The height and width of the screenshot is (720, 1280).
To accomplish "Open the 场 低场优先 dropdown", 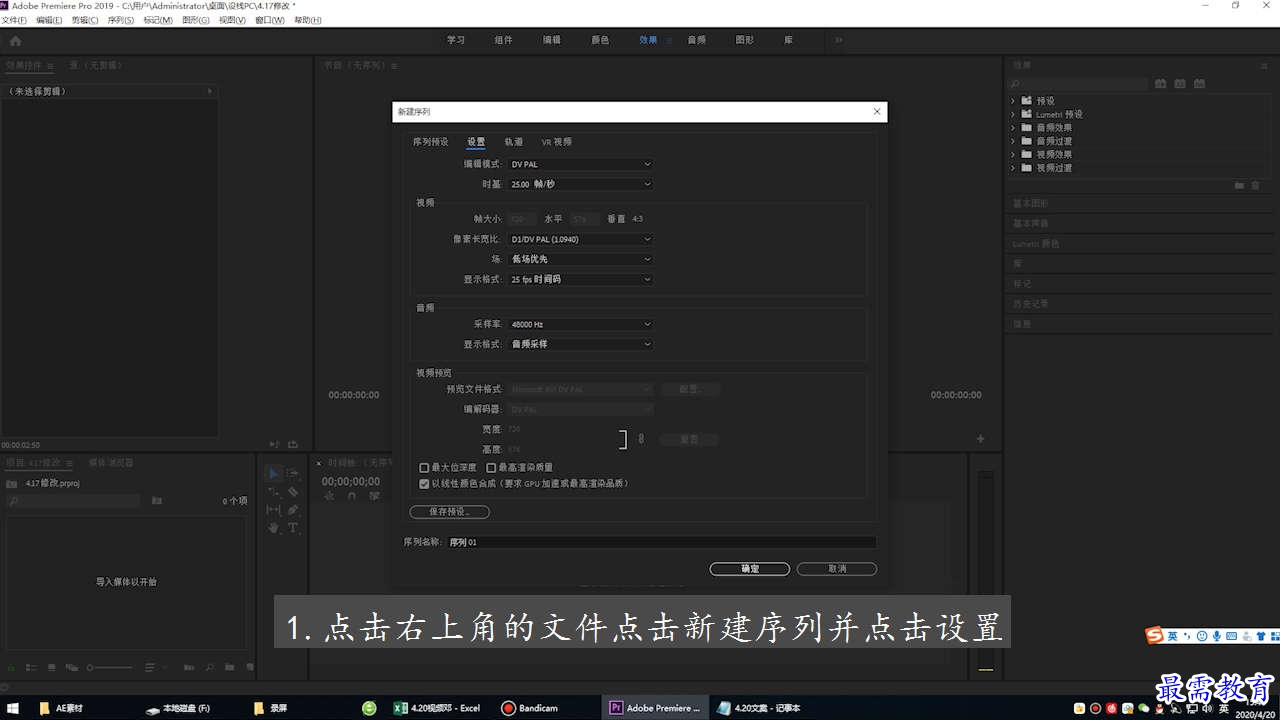I will coord(580,259).
